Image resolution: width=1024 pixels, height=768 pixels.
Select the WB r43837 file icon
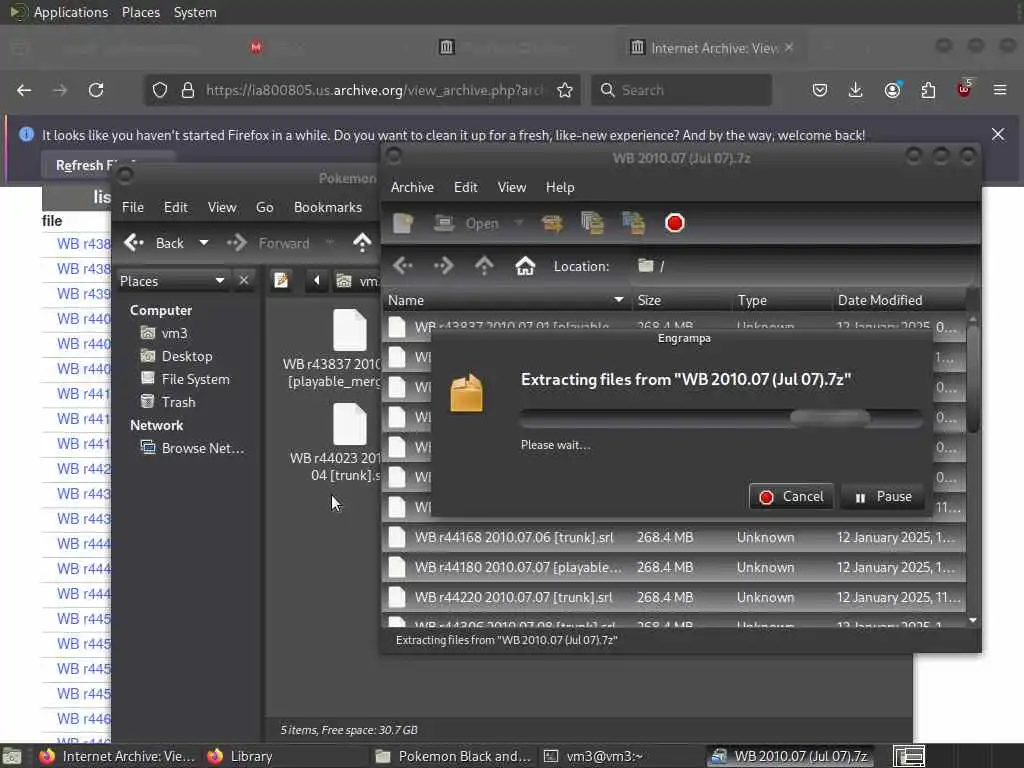click(x=349, y=330)
